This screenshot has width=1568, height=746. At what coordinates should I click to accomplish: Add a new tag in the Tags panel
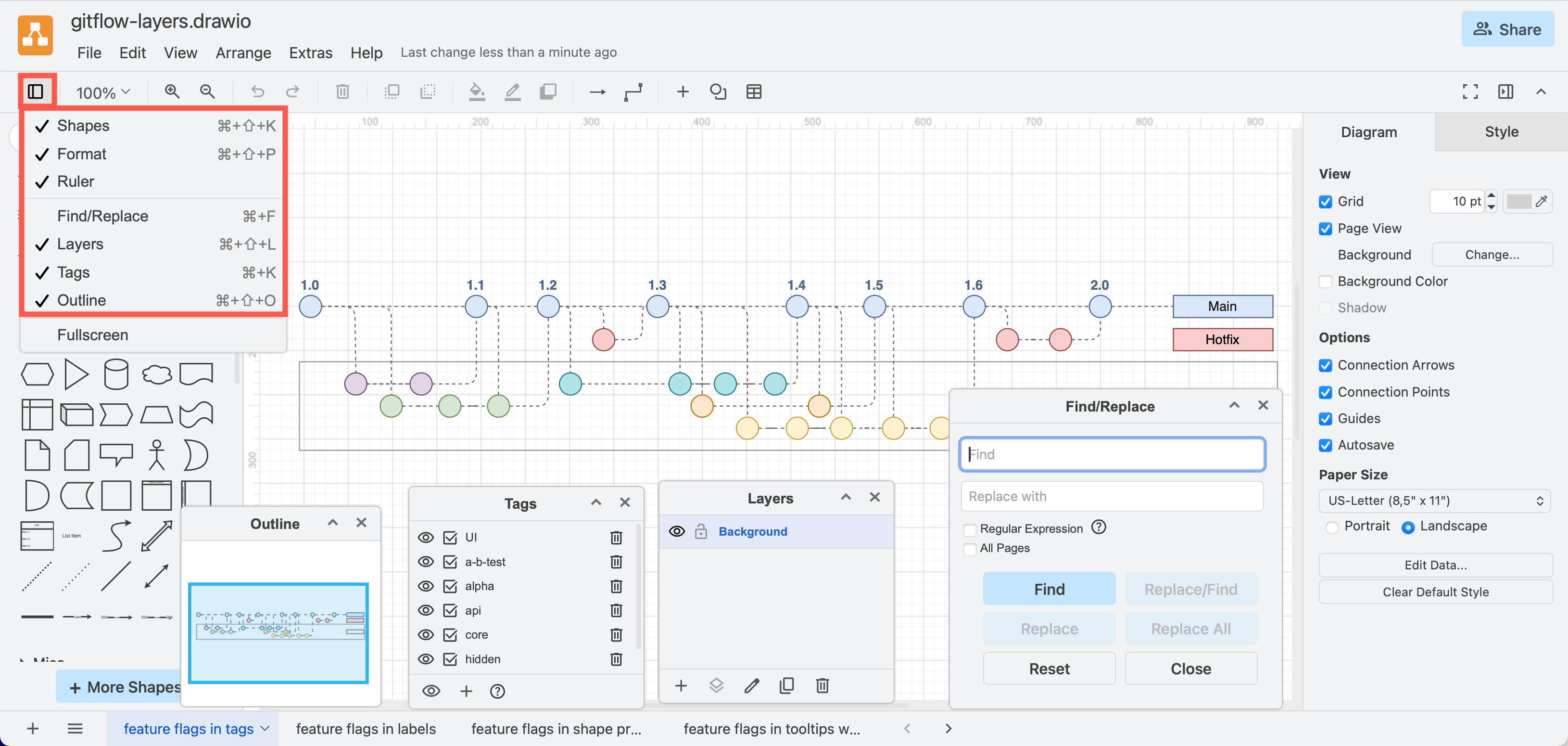pos(466,691)
